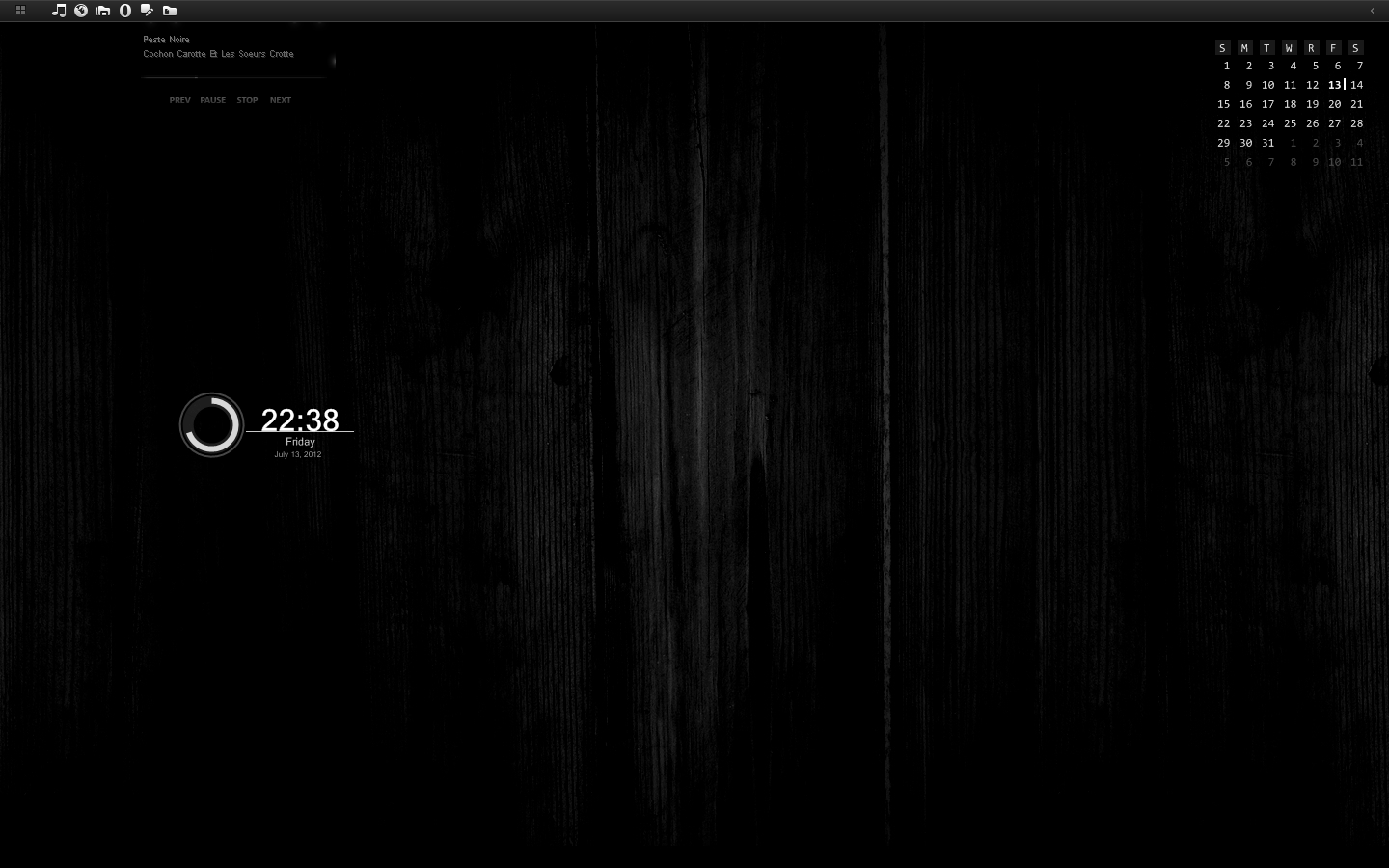The width and height of the screenshot is (1389, 868).
Task: Select day 22 in the calendar
Action: [x=1224, y=123]
